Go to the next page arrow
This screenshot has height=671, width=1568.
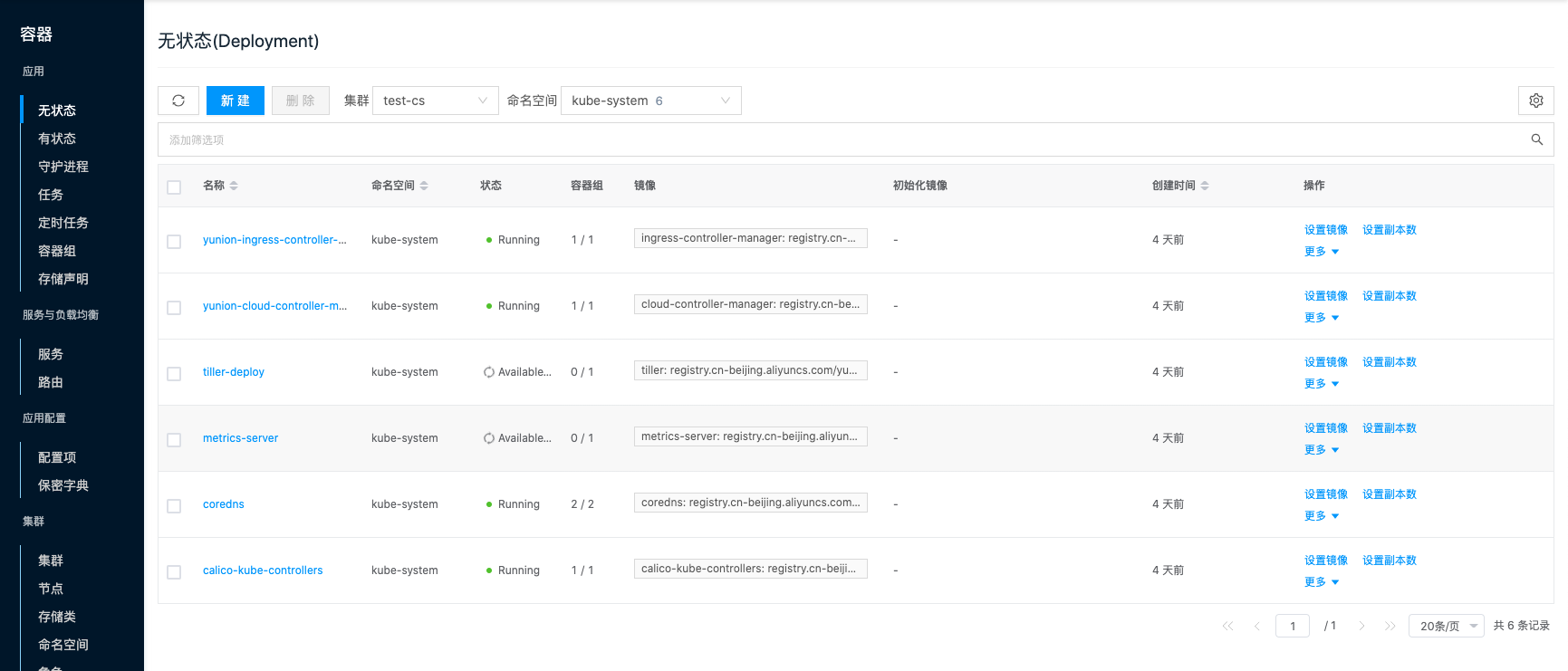click(x=1361, y=626)
